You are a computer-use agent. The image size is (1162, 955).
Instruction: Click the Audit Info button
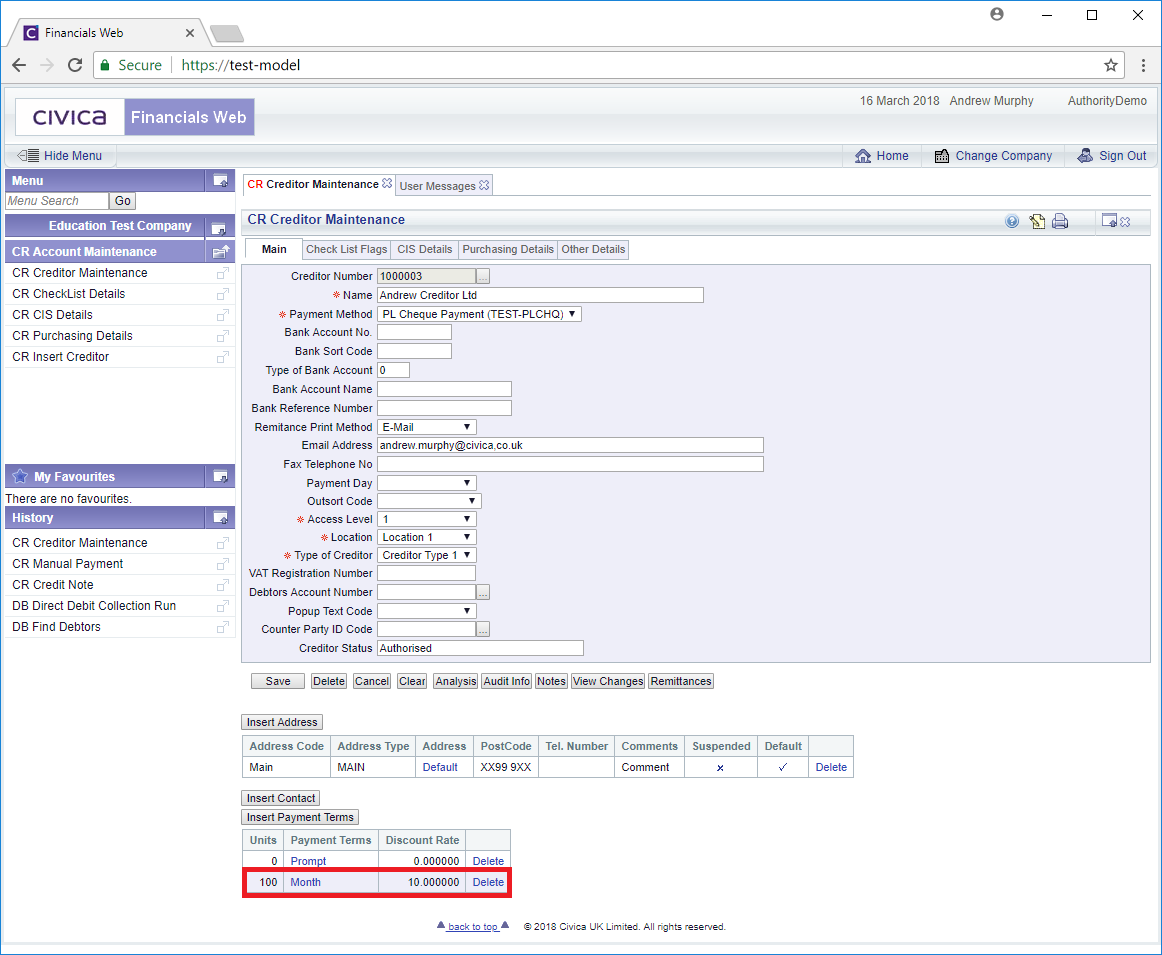click(507, 681)
